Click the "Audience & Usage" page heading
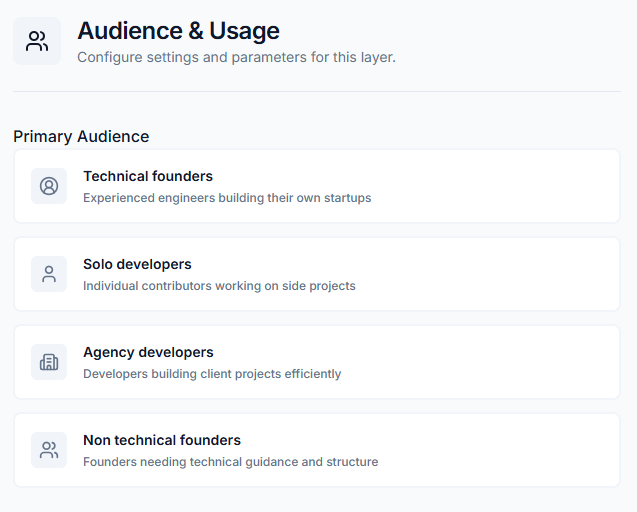This screenshot has height=512, width=637. pyautogui.click(x=178, y=31)
